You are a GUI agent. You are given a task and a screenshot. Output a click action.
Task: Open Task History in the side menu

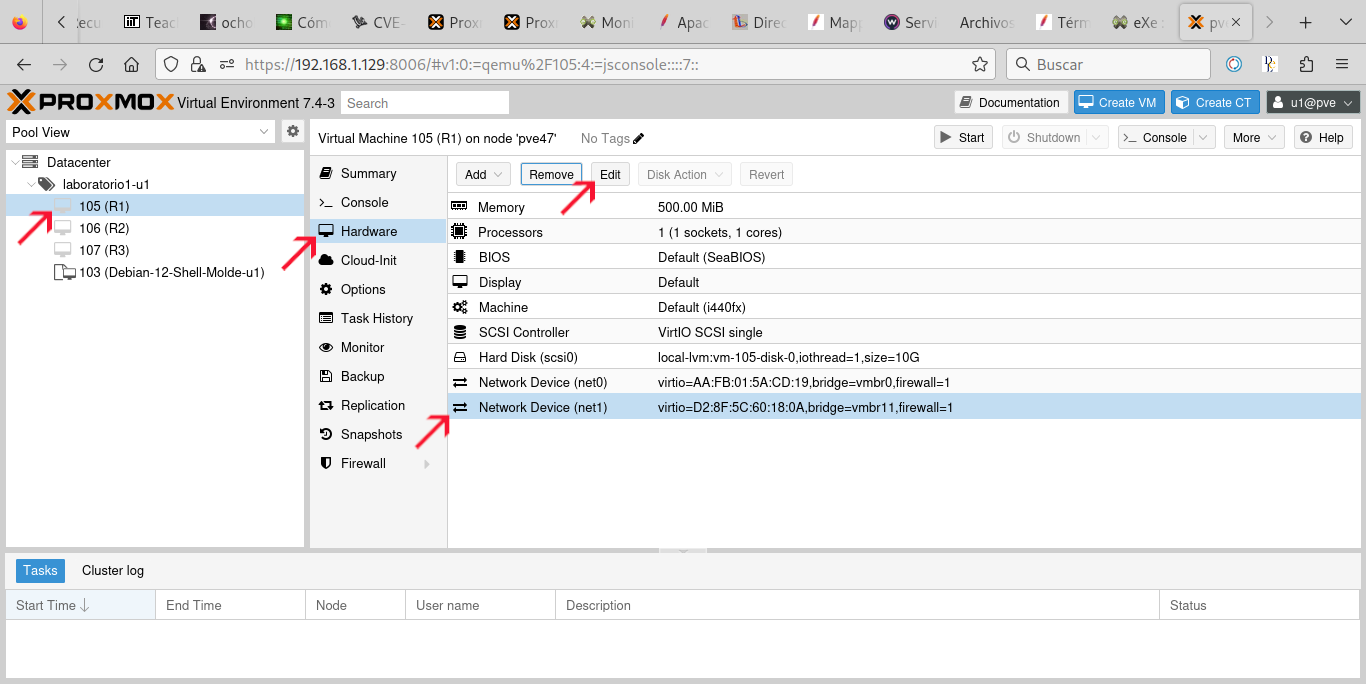(377, 318)
